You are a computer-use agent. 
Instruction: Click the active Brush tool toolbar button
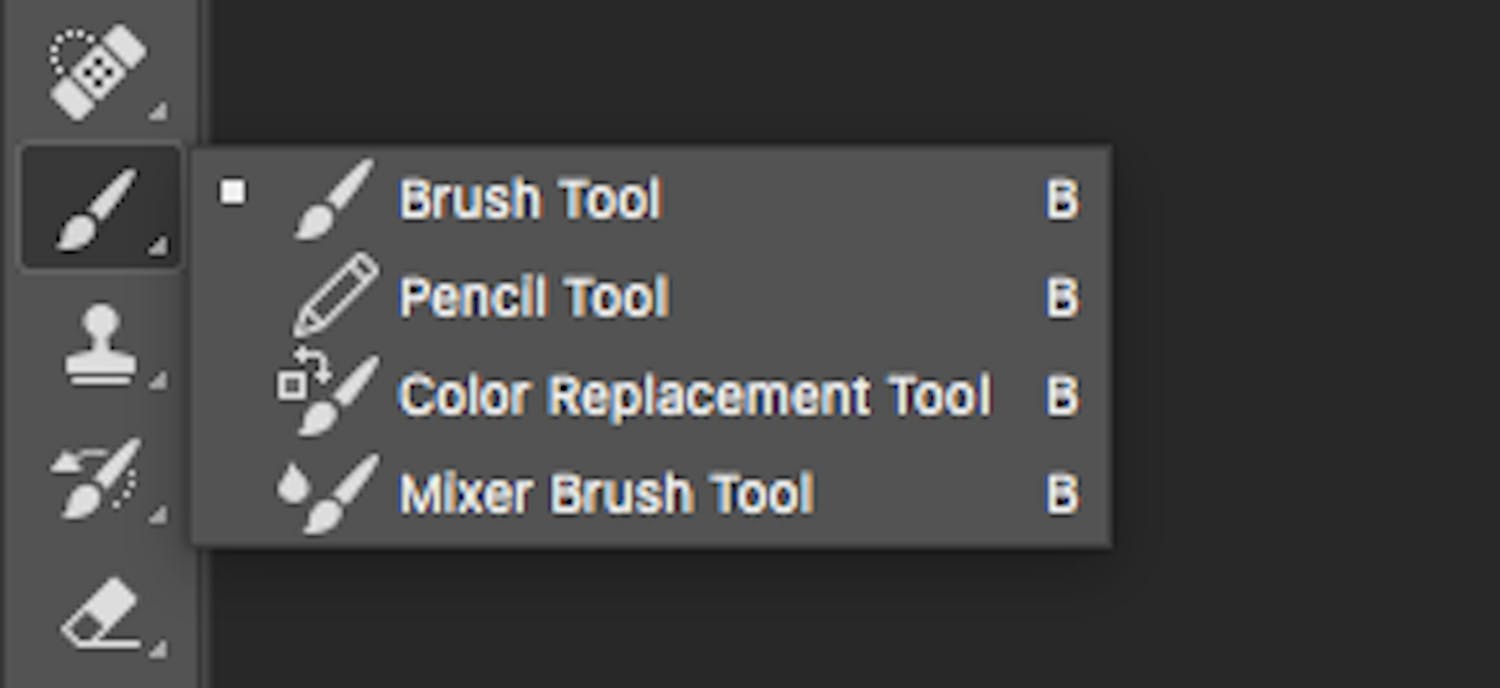pos(99,208)
